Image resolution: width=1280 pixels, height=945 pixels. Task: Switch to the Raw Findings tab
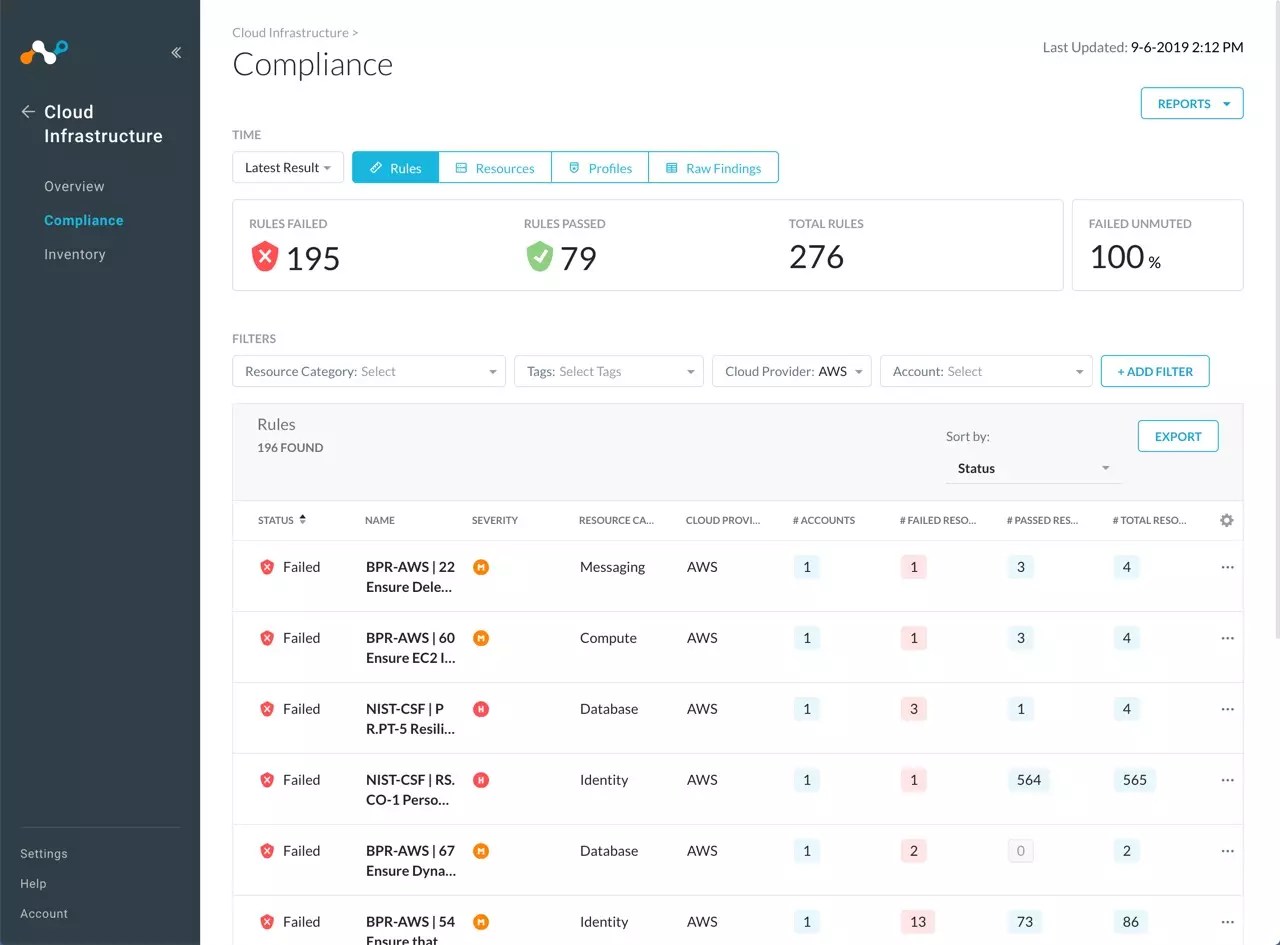coord(714,168)
